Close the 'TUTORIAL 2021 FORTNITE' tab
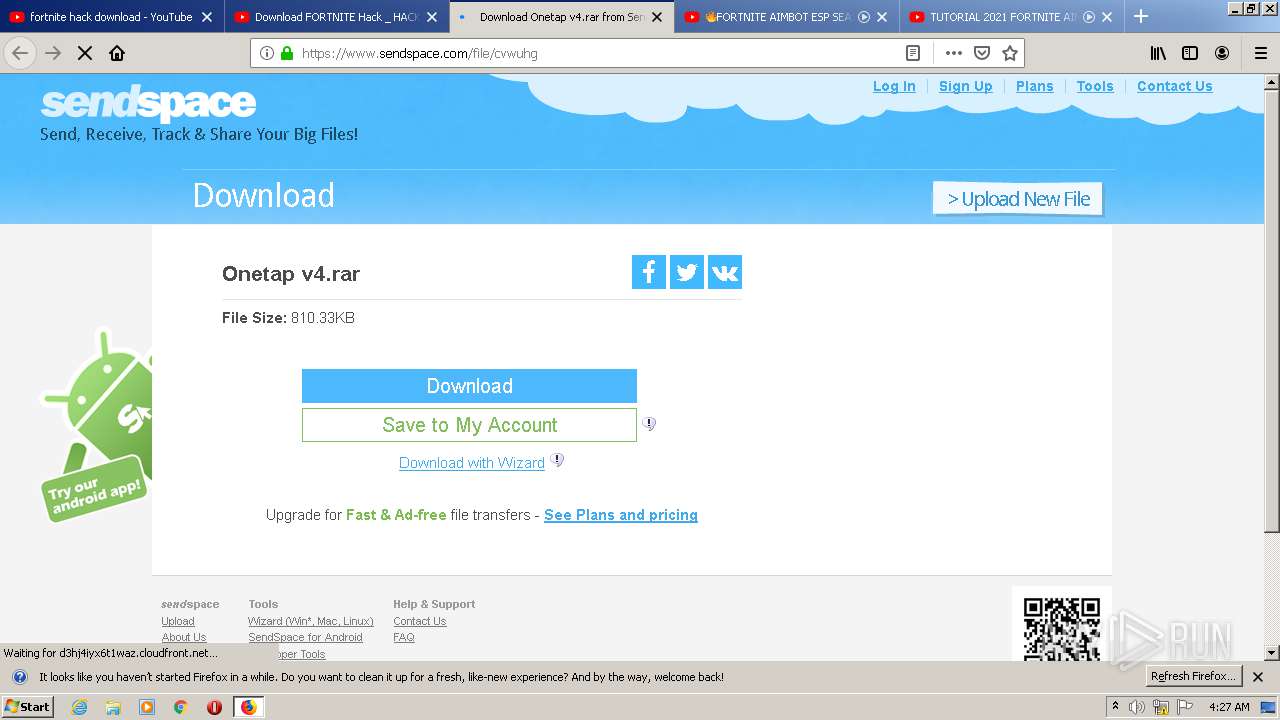 [x=1107, y=17]
